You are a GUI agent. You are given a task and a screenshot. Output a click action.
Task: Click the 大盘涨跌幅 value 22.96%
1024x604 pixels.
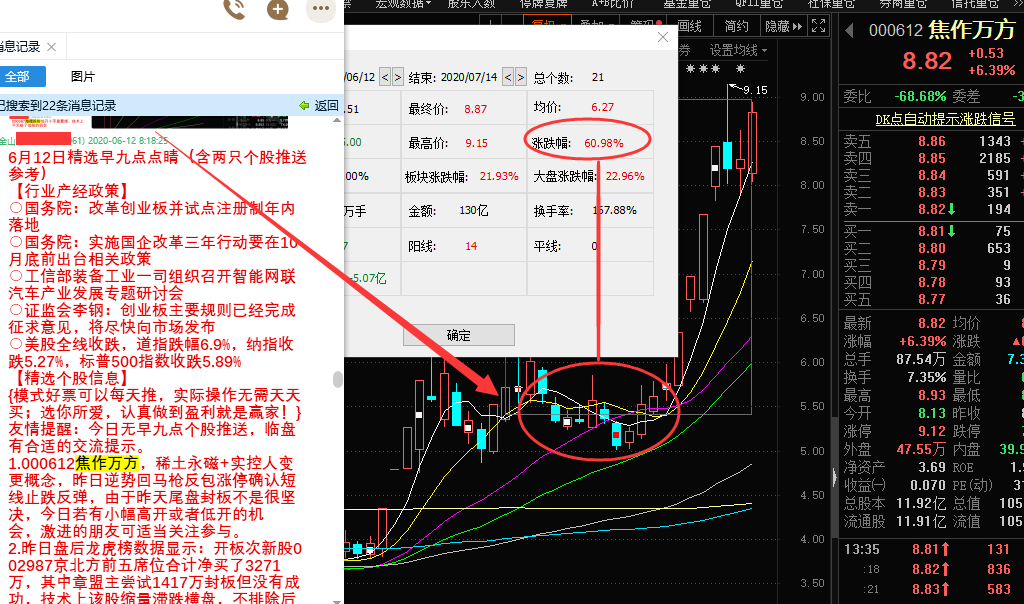[625, 176]
